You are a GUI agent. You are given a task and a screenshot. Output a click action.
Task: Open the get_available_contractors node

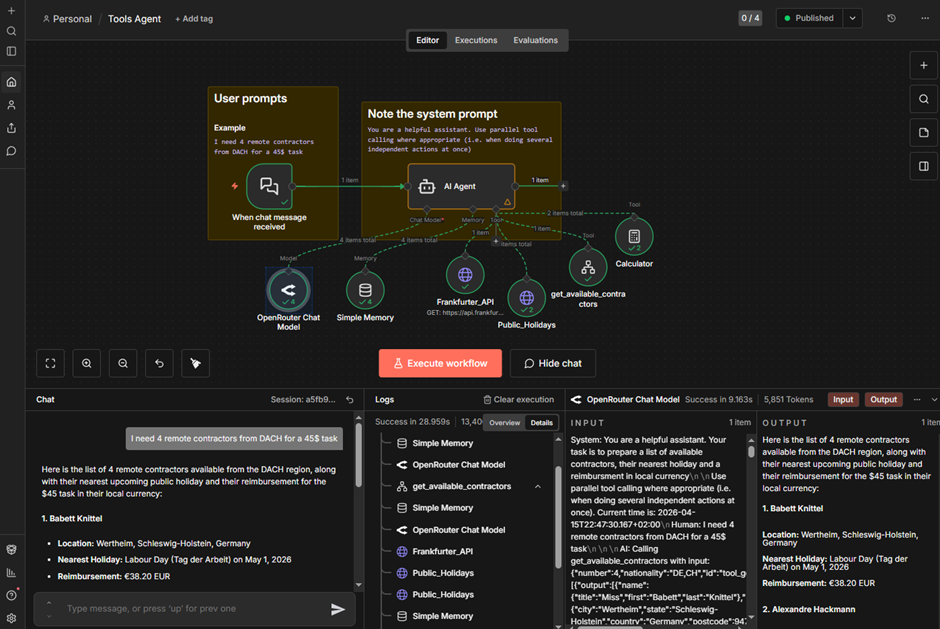pyautogui.click(x=588, y=266)
